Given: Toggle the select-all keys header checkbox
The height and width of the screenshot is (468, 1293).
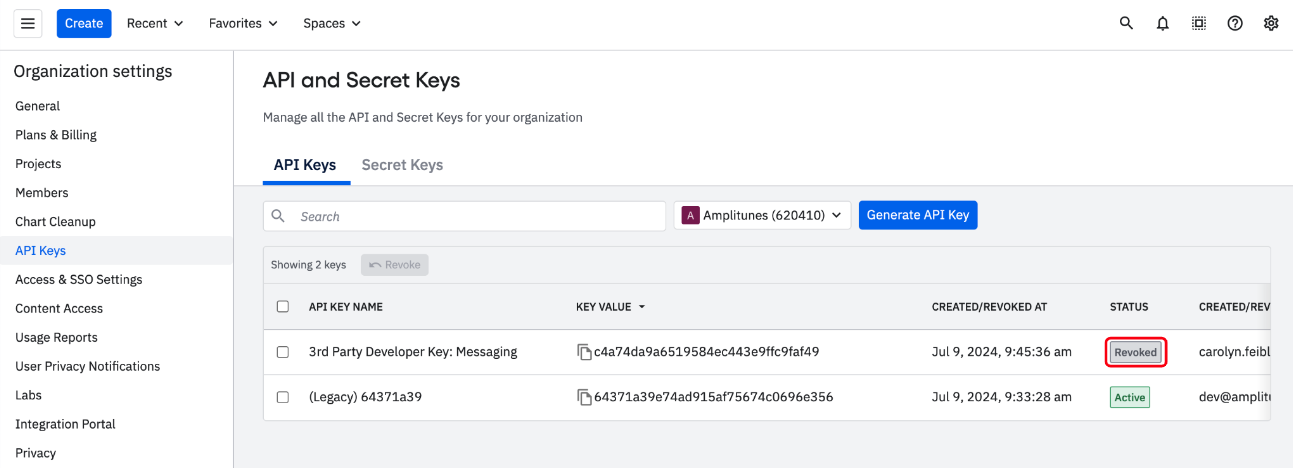Looking at the screenshot, I should tap(283, 307).
